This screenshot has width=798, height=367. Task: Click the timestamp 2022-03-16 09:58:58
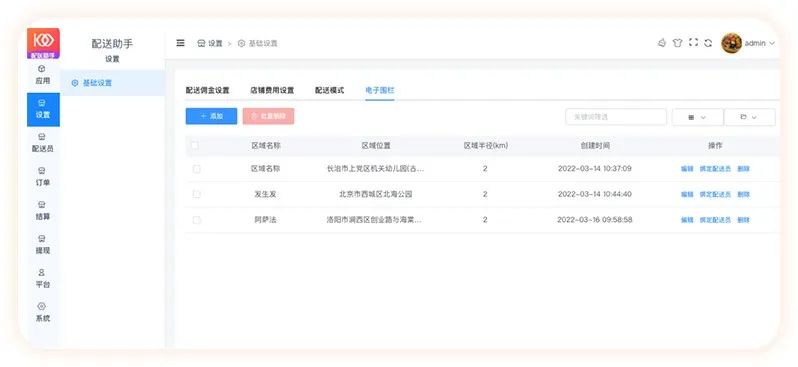[x=594, y=220]
